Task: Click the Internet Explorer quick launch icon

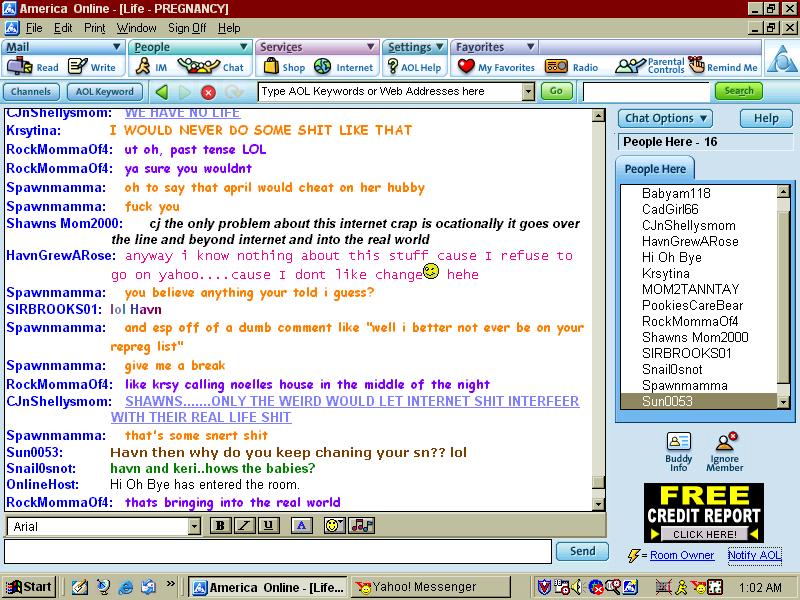Action: [126, 587]
